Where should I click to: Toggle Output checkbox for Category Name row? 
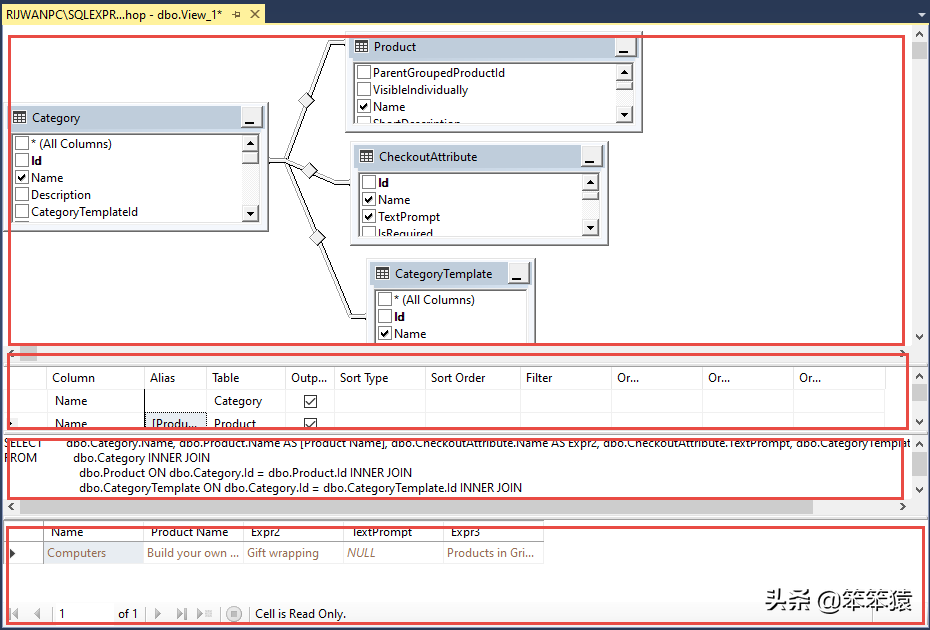pos(310,401)
